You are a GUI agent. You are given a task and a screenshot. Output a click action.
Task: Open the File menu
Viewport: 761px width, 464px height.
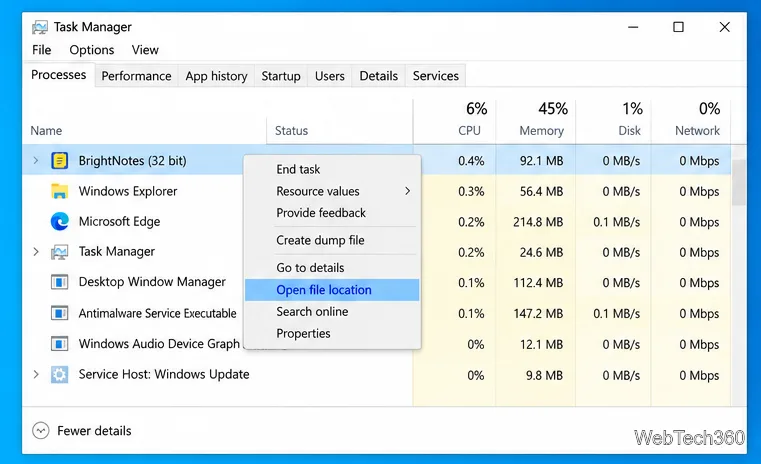(x=42, y=50)
